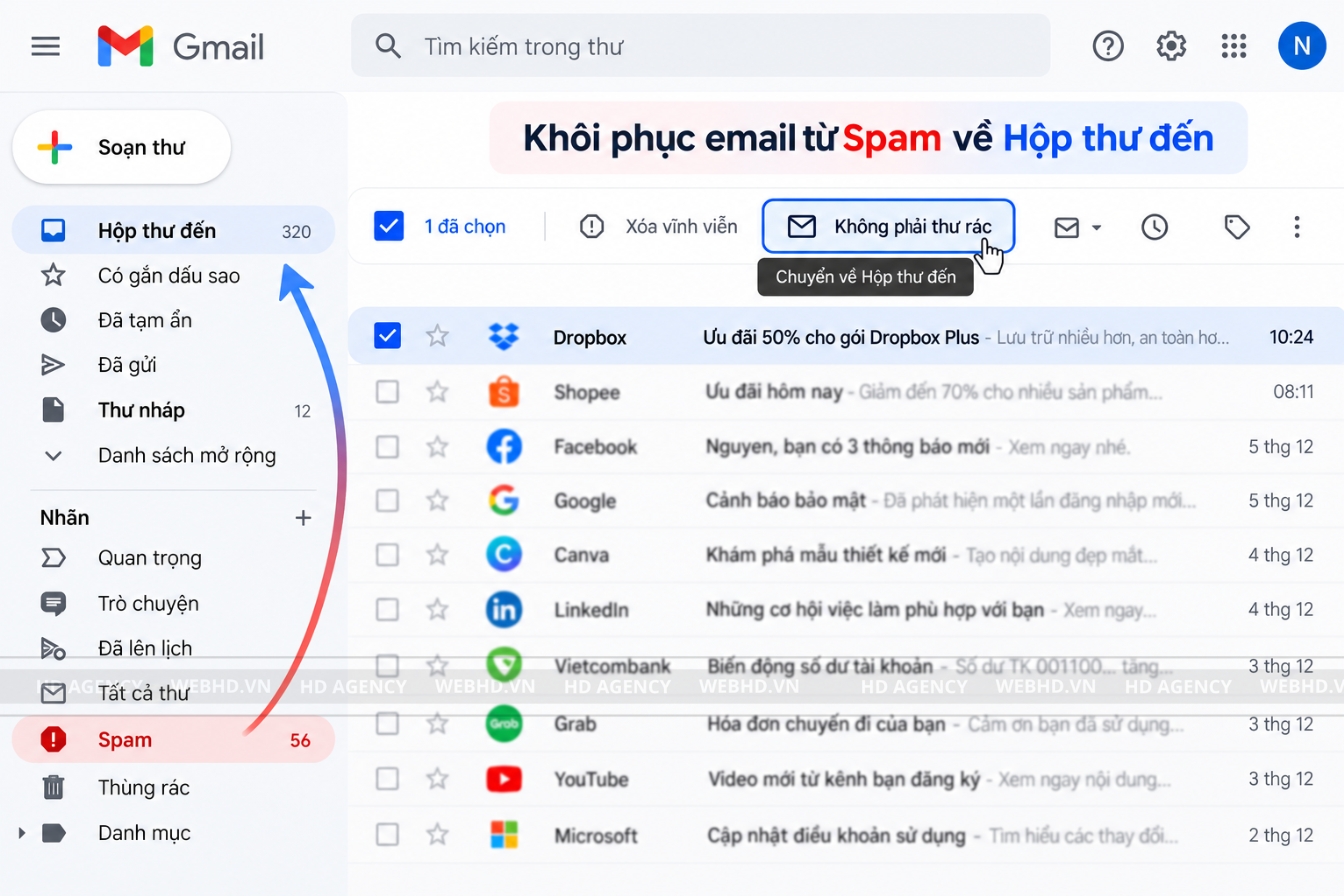Screen dimensions: 1344x896
Task: Click the Soạn thư compose button
Action: point(121,147)
